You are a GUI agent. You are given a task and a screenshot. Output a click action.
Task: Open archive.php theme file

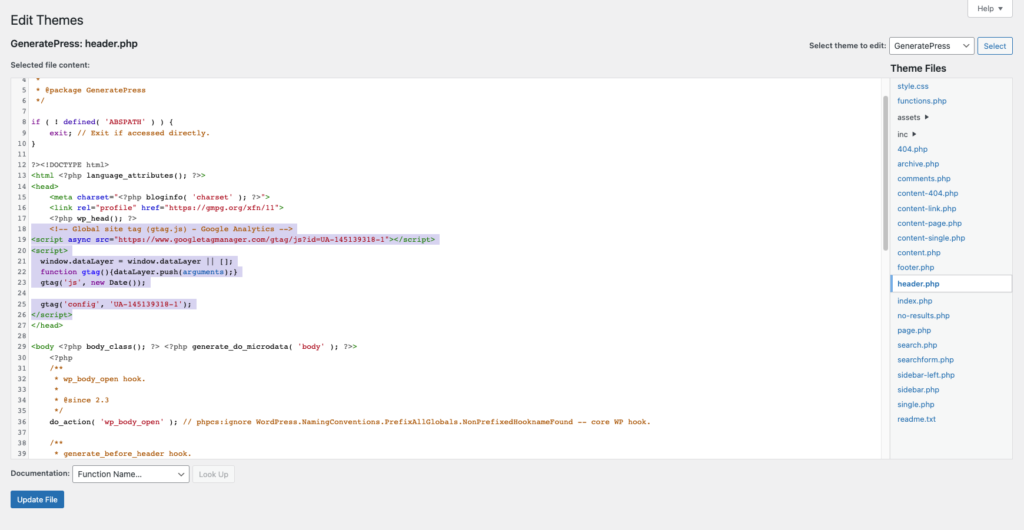tap(918, 164)
